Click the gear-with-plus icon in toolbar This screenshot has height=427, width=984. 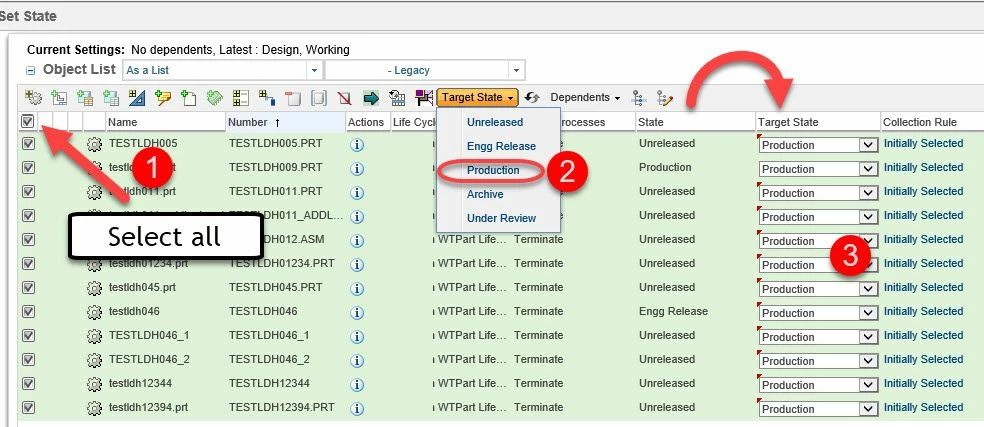(x=33, y=97)
